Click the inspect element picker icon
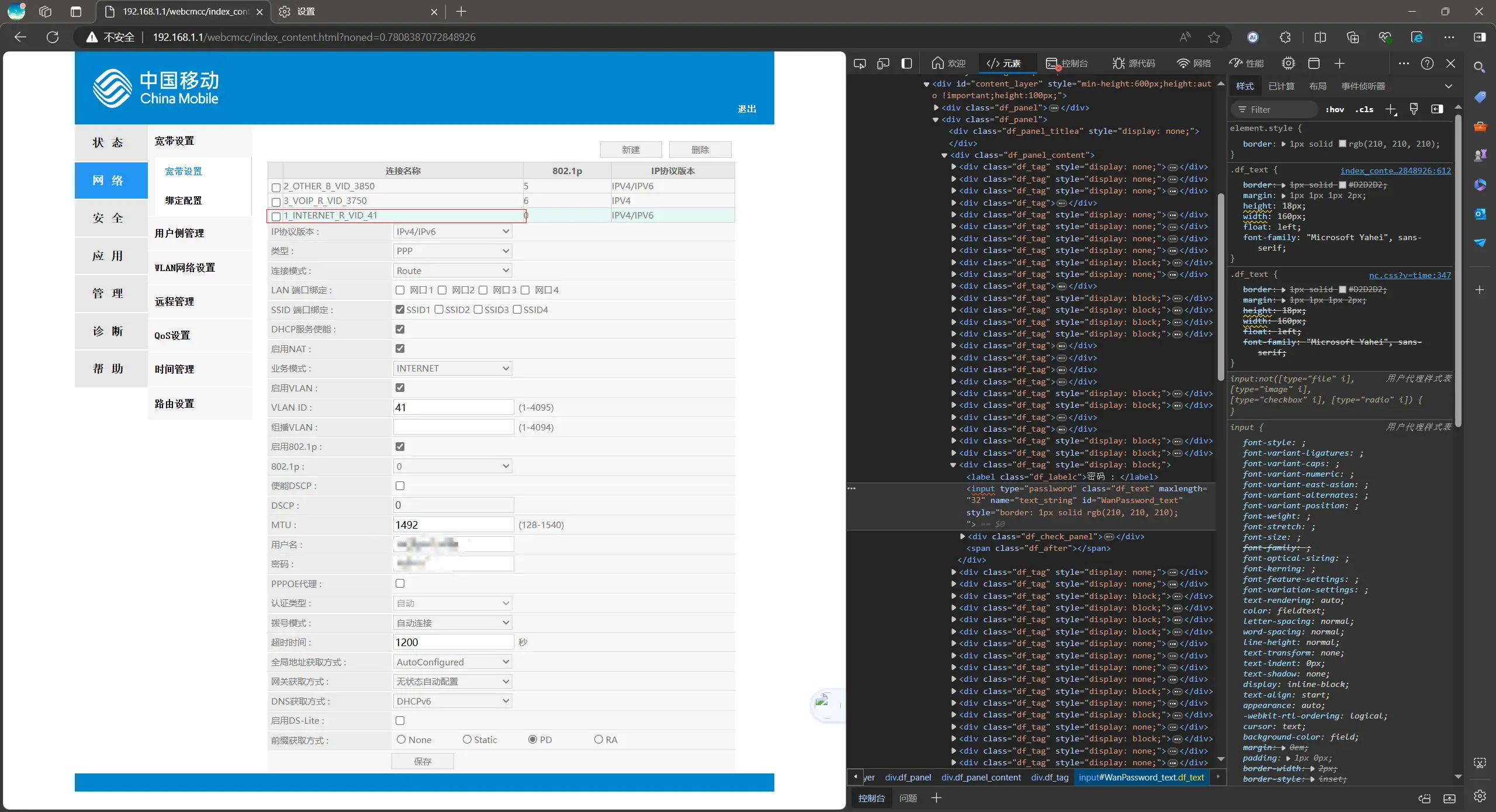This screenshot has width=1496, height=812. (860, 63)
